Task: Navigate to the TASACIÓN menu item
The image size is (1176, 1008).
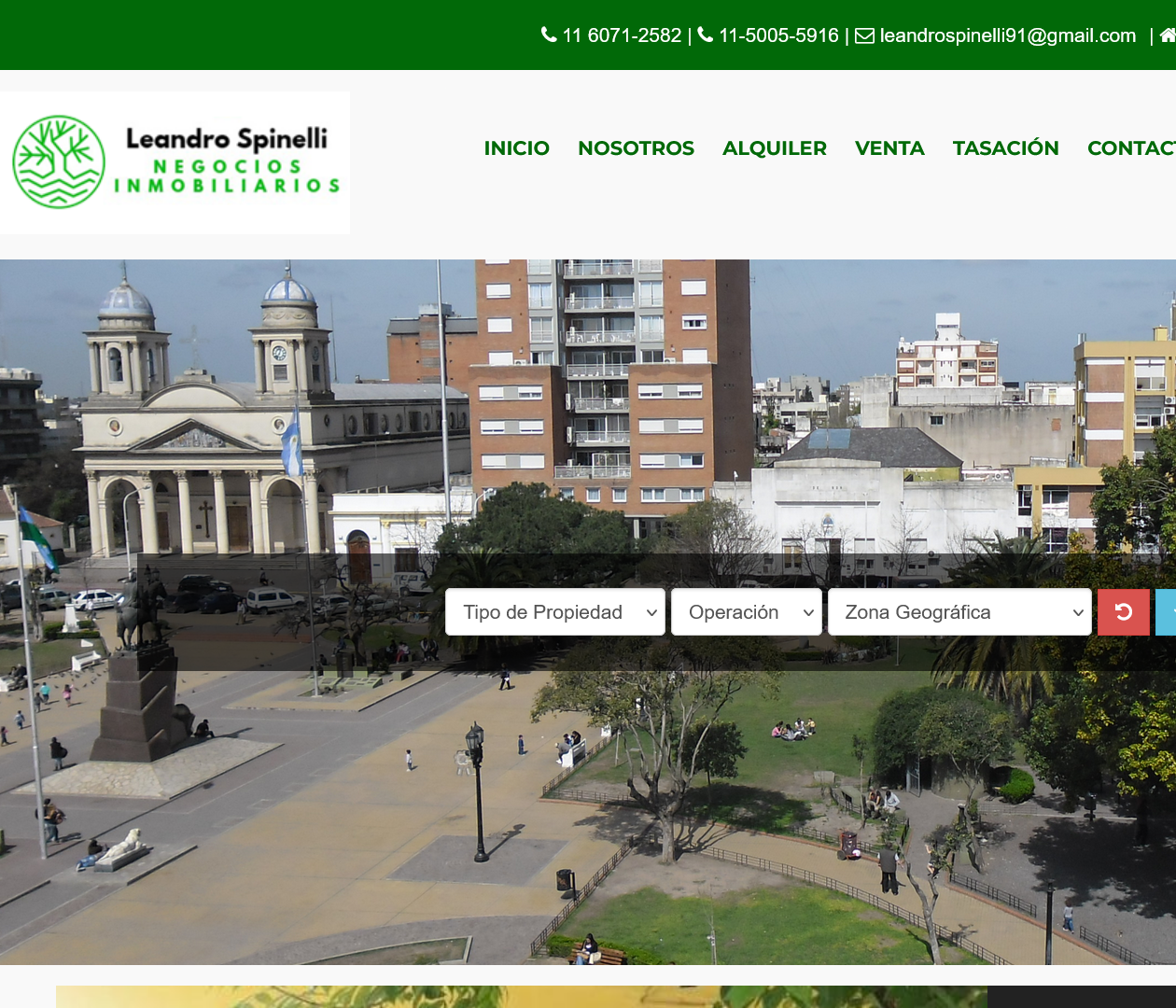Action: pos(1006,148)
